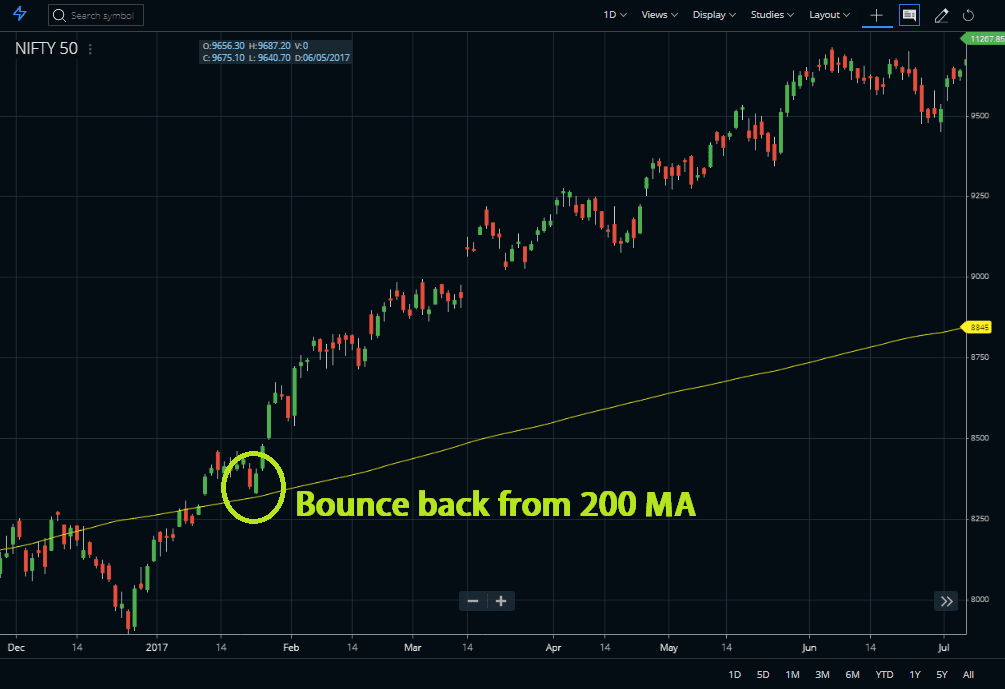The height and width of the screenshot is (689, 1005).
Task: Click the search magnifier icon
Action: click(59, 15)
